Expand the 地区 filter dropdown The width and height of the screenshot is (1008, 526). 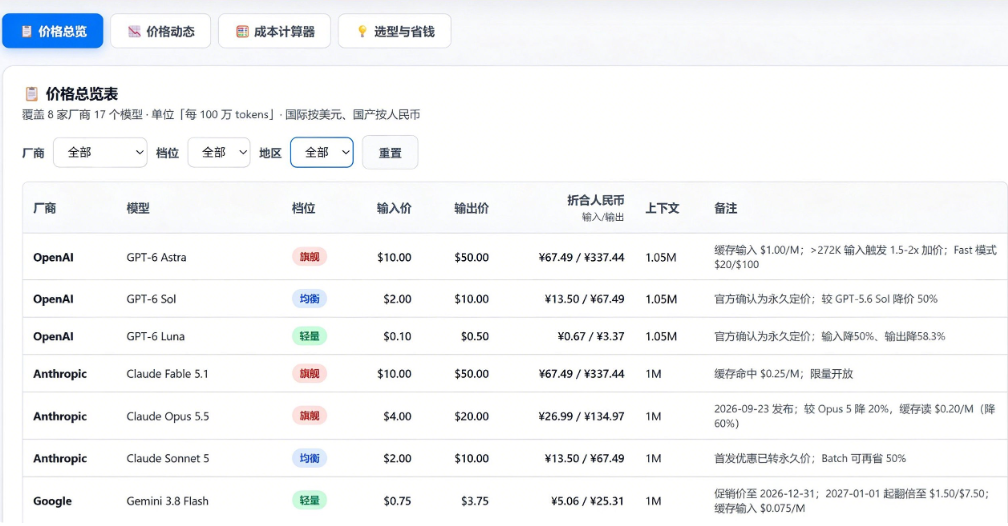pos(321,152)
